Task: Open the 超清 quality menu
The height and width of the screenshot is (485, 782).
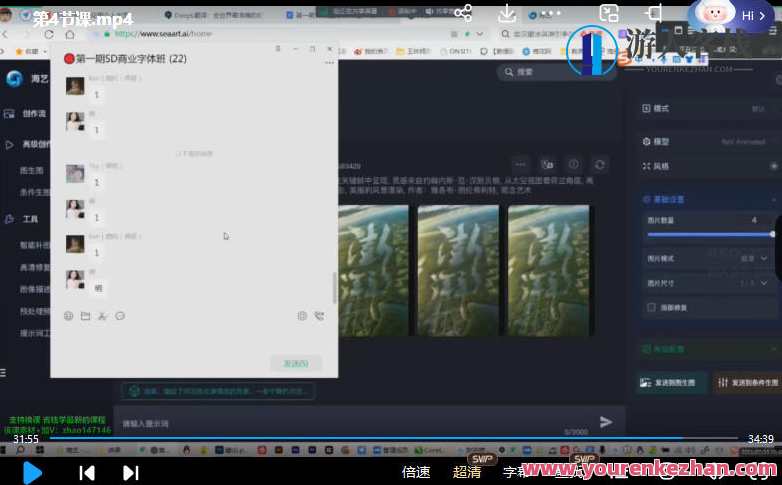Action: pyautogui.click(x=467, y=472)
